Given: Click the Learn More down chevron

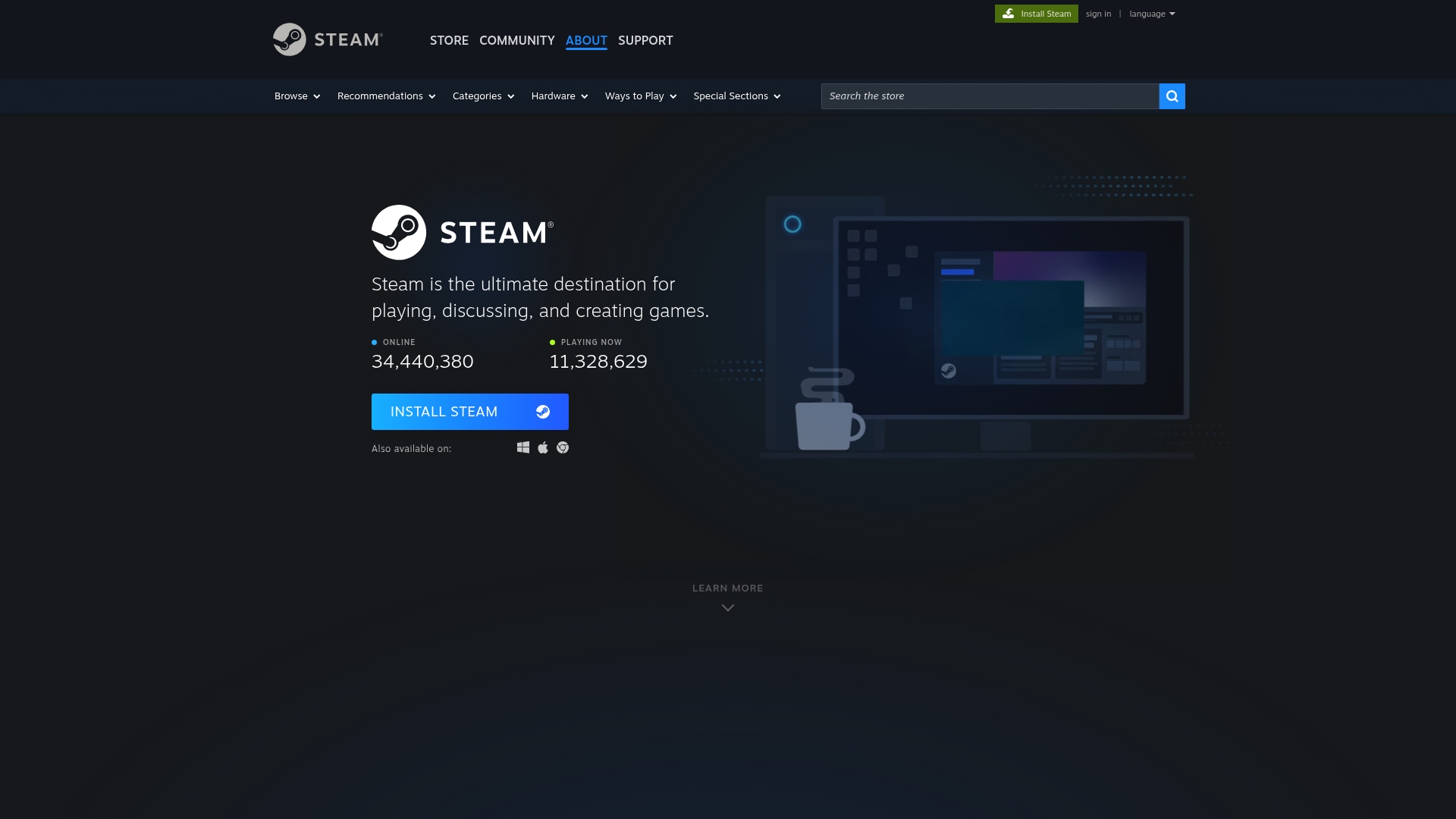Looking at the screenshot, I should pyautogui.click(x=728, y=607).
